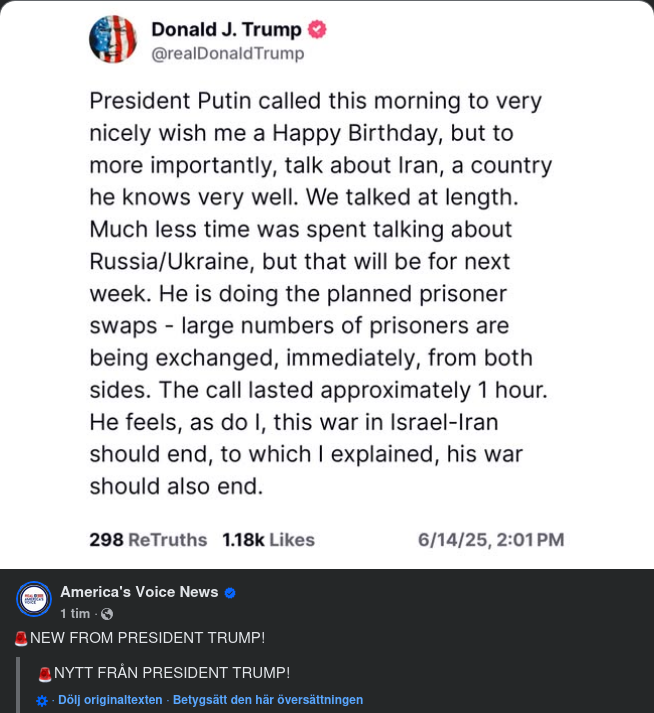Open the '1 tim' post timestamp
Viewport: 654px width, 713px height.
point(75,614)
